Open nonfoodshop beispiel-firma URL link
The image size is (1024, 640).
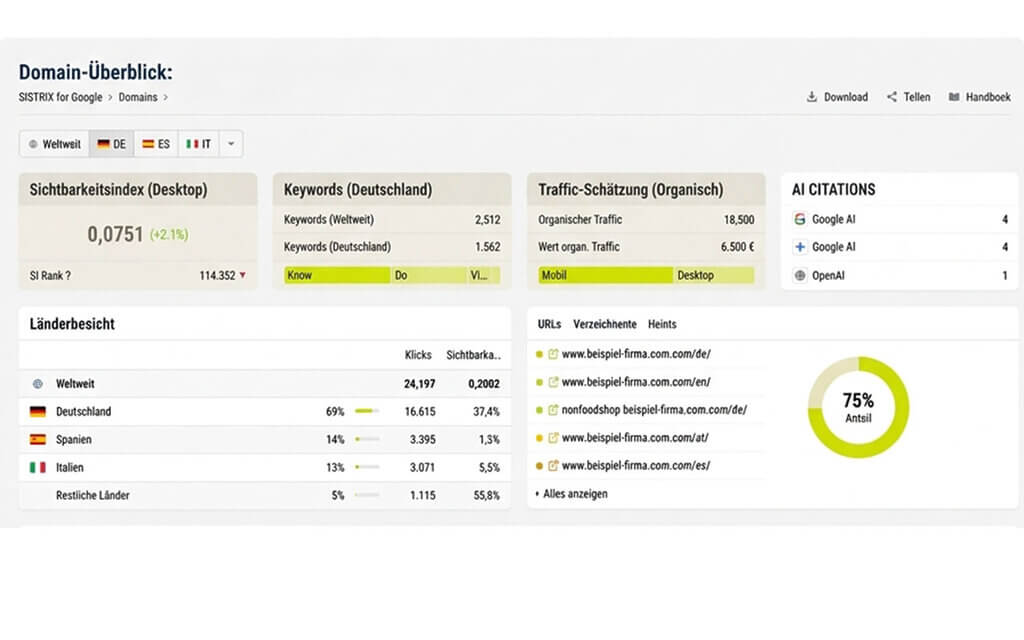(654, 410)
